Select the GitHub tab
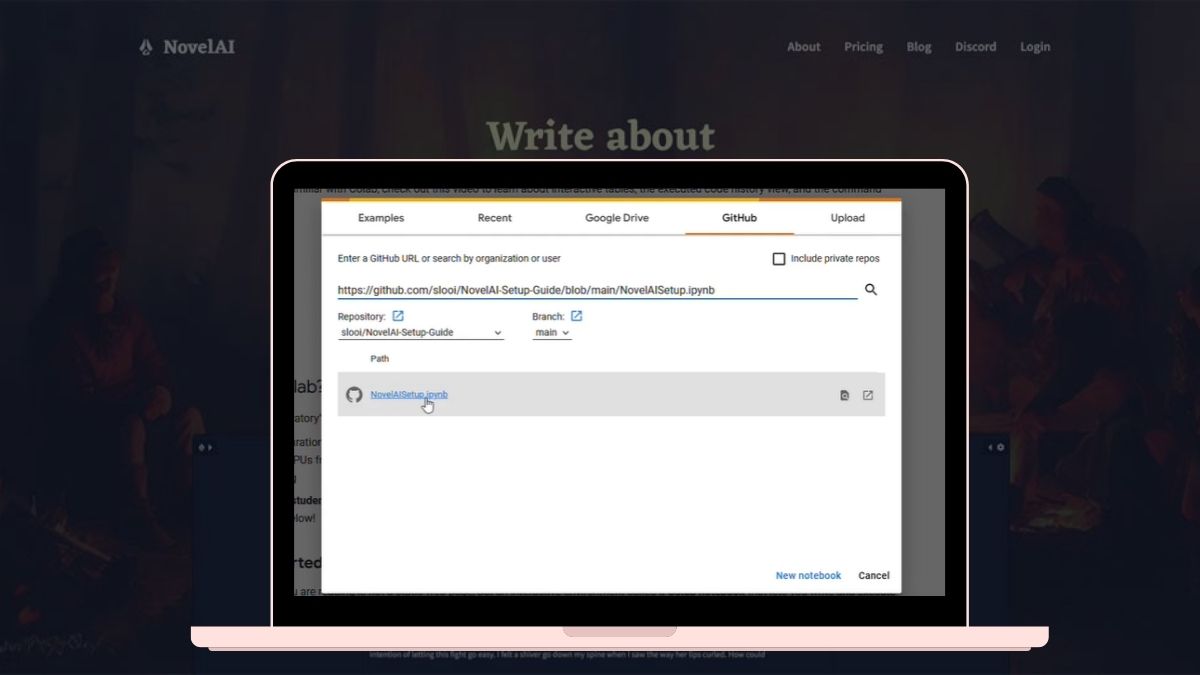1200x675 pixels. [x=740, y=218]
